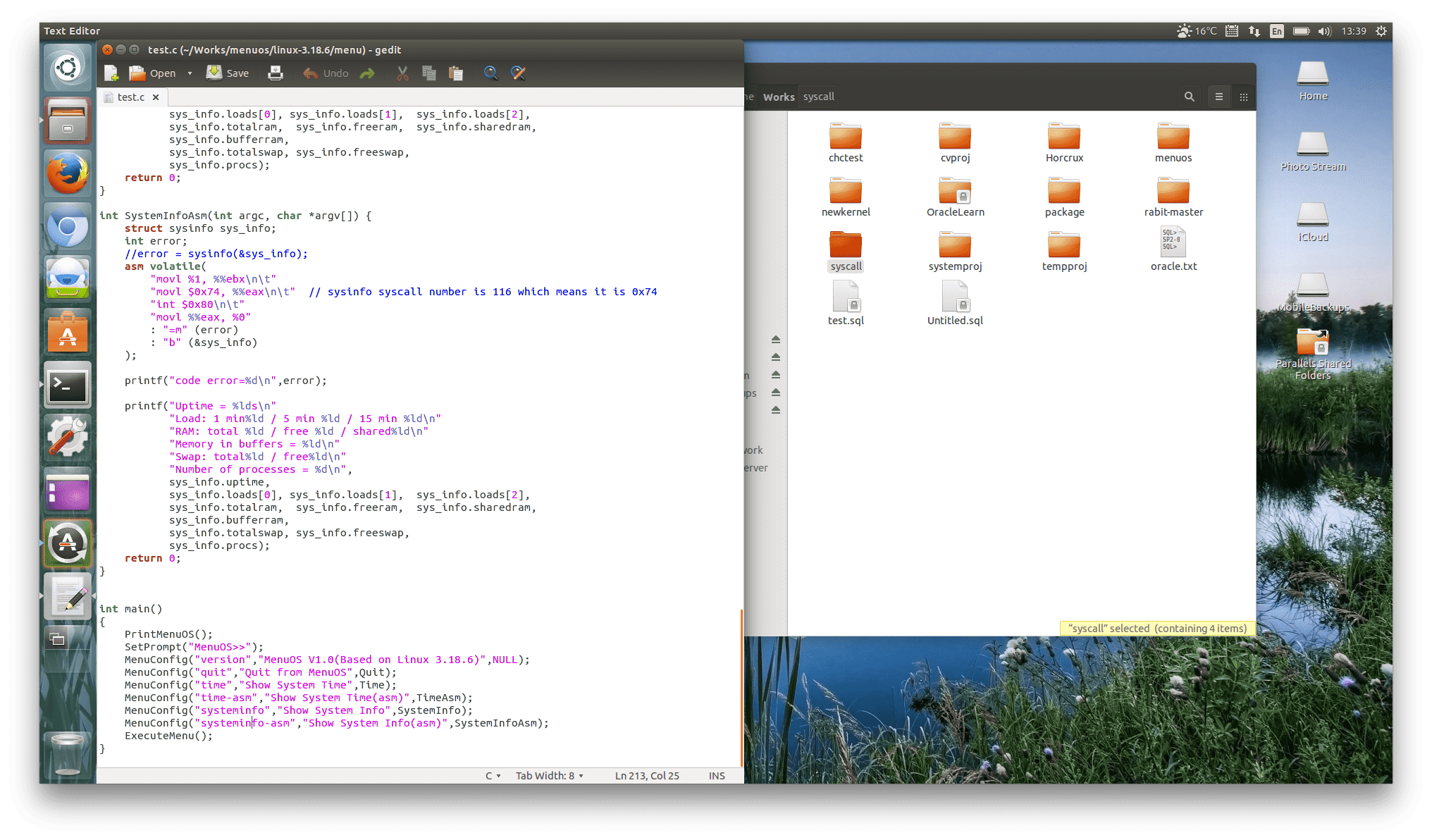Expand the Open recent files dropdown arrow
Viewport: 1432px width, 840px height.
click(x=190, y=73)
